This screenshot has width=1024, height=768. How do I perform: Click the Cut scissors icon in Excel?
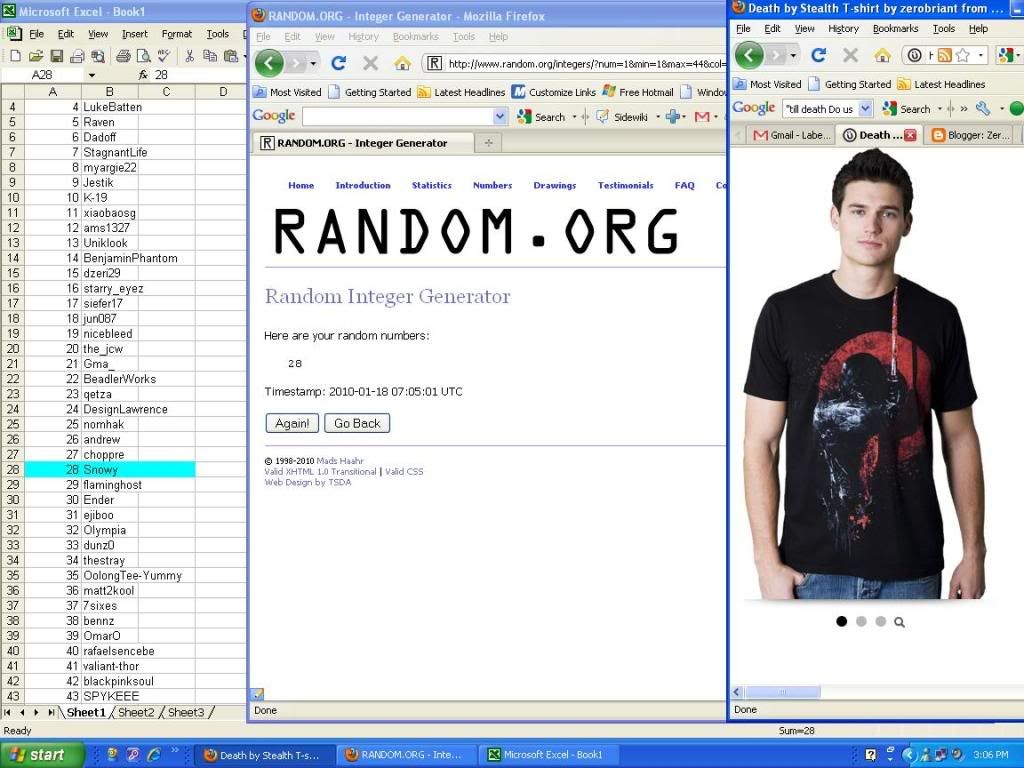click(x=189, y=56)
